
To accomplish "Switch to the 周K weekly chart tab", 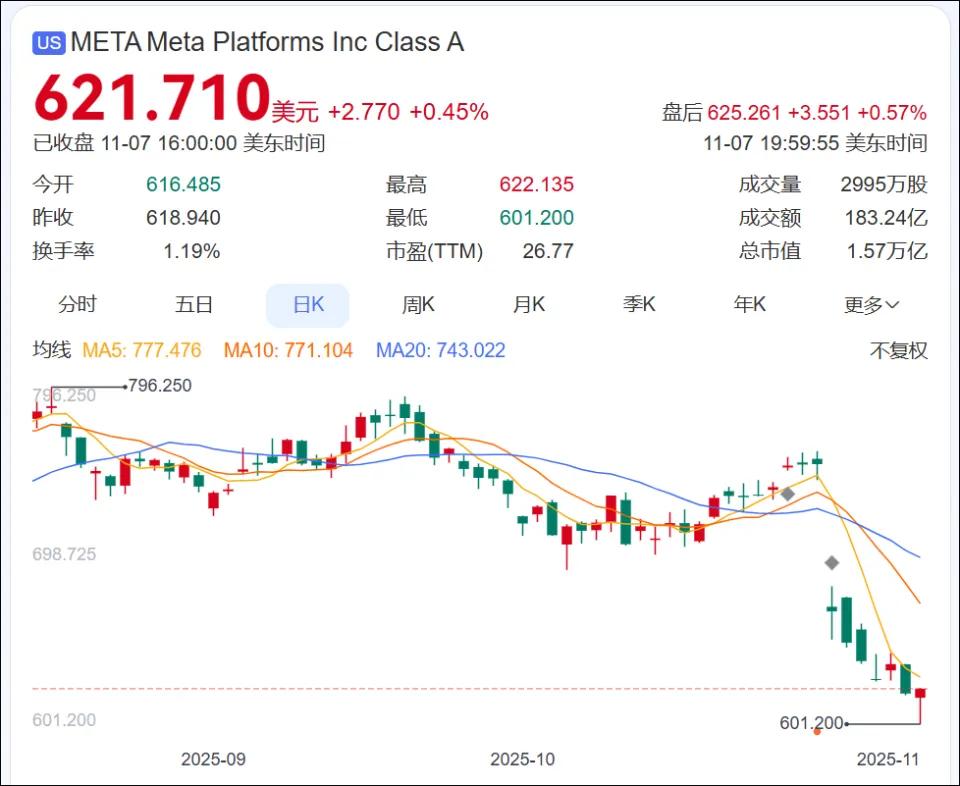I will tap(418, 304).
